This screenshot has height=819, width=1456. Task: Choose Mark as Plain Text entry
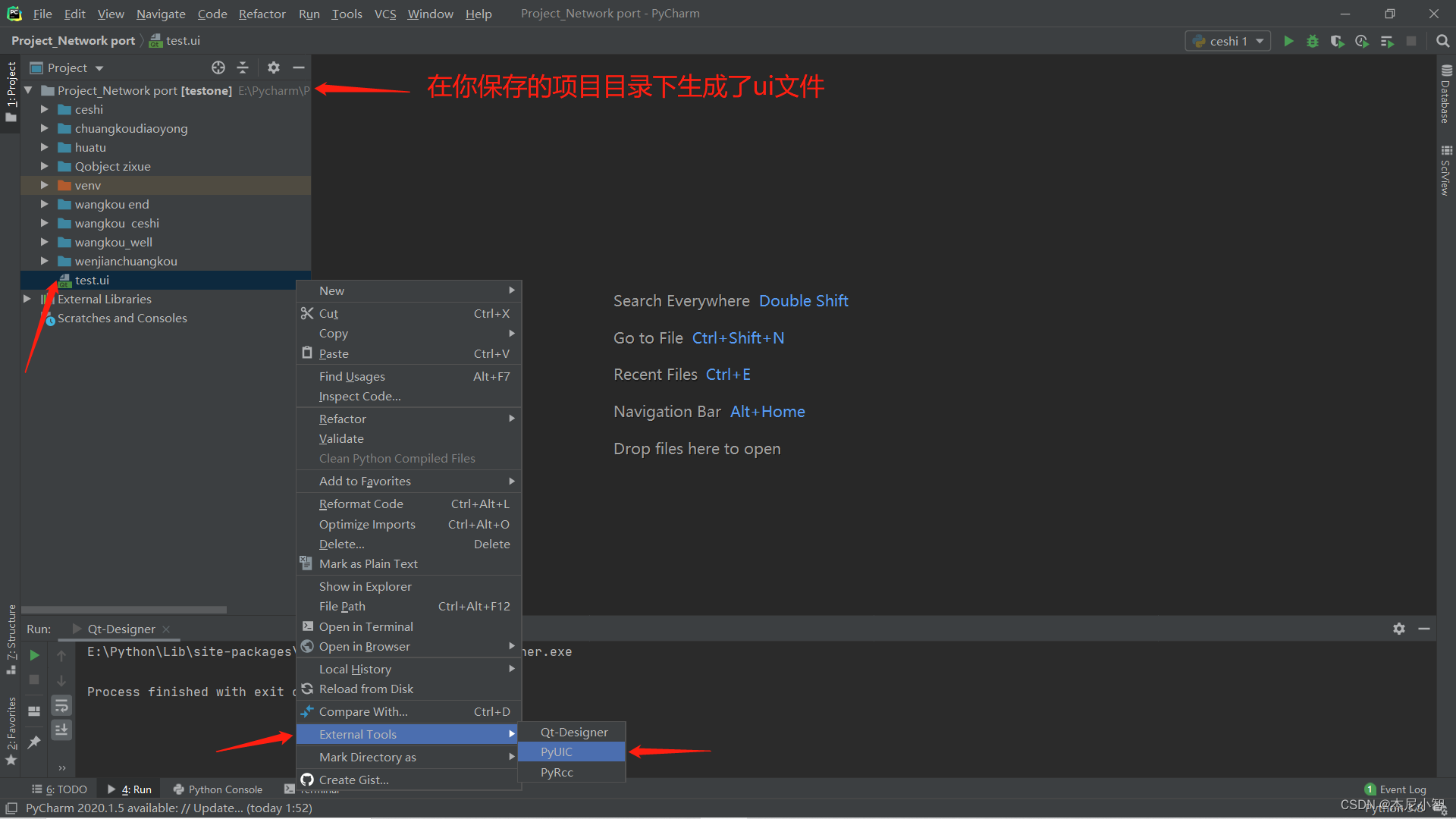408,563
